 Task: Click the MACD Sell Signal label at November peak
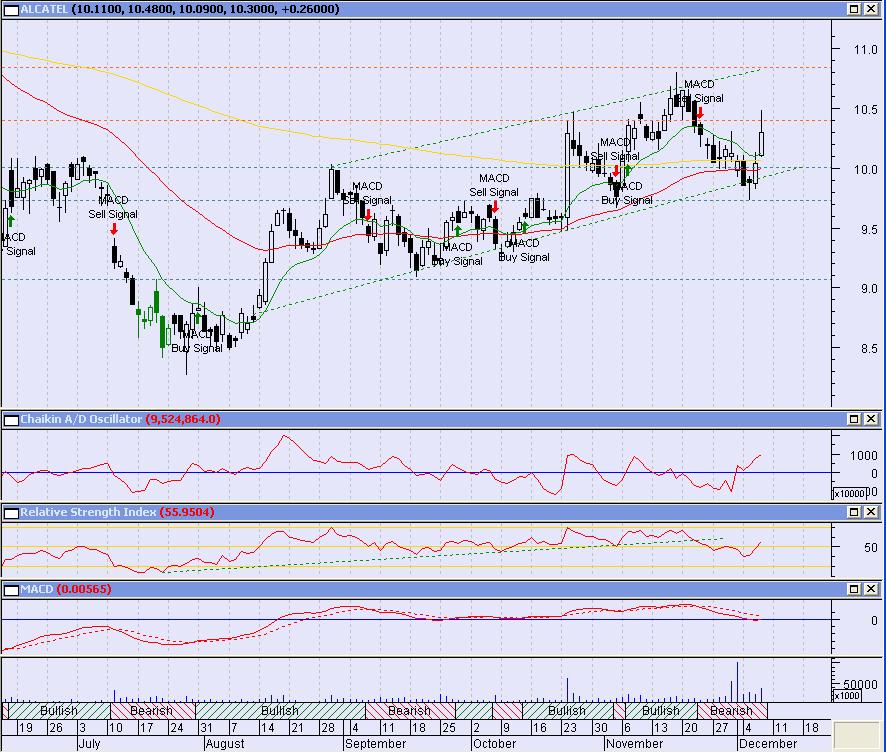(699, 92)
